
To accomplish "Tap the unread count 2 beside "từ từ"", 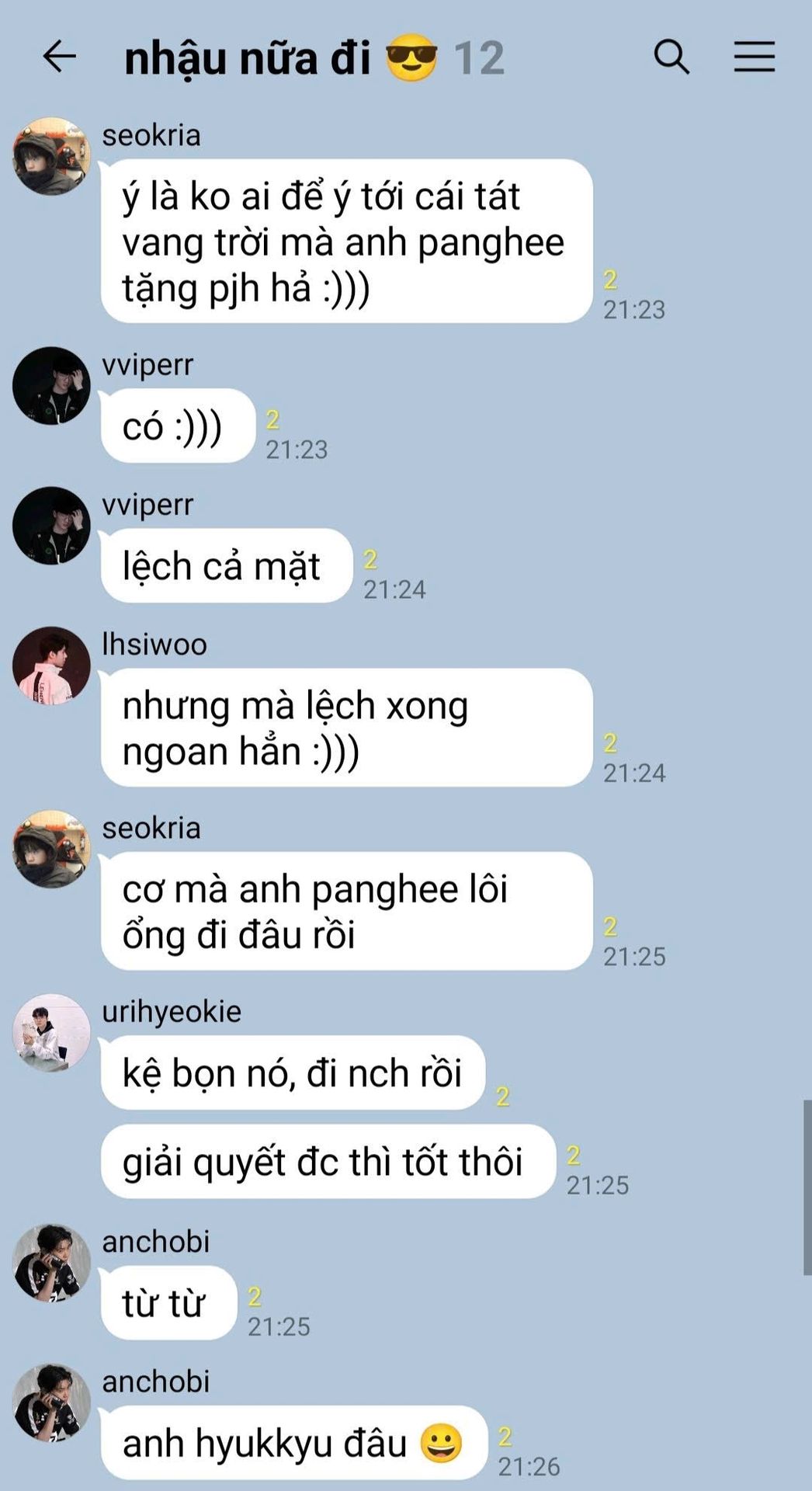I will 255,1296.
